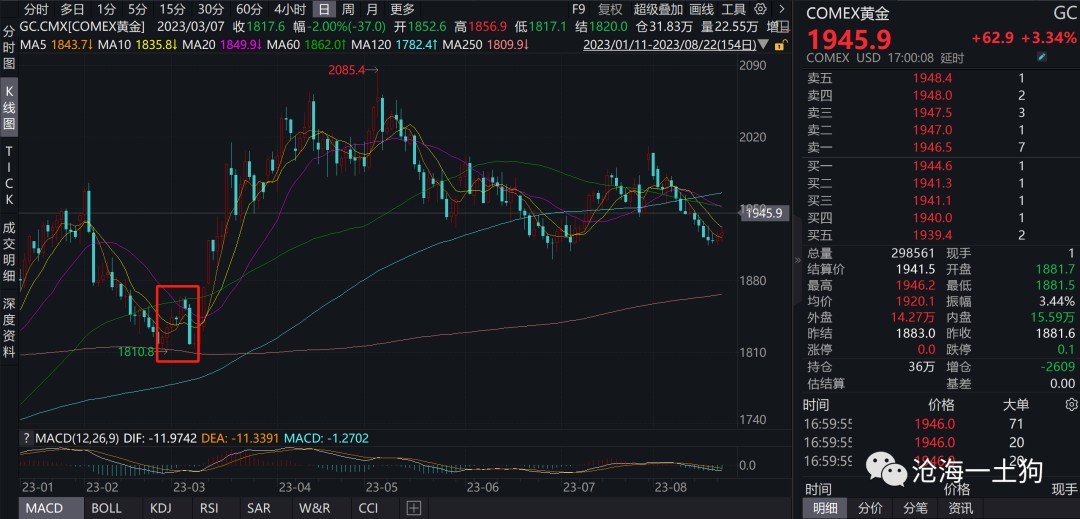This screenshot has height=519, width=1080.
Task: Open the K线图 view in left sidebar
Action: tap(9, 108)
